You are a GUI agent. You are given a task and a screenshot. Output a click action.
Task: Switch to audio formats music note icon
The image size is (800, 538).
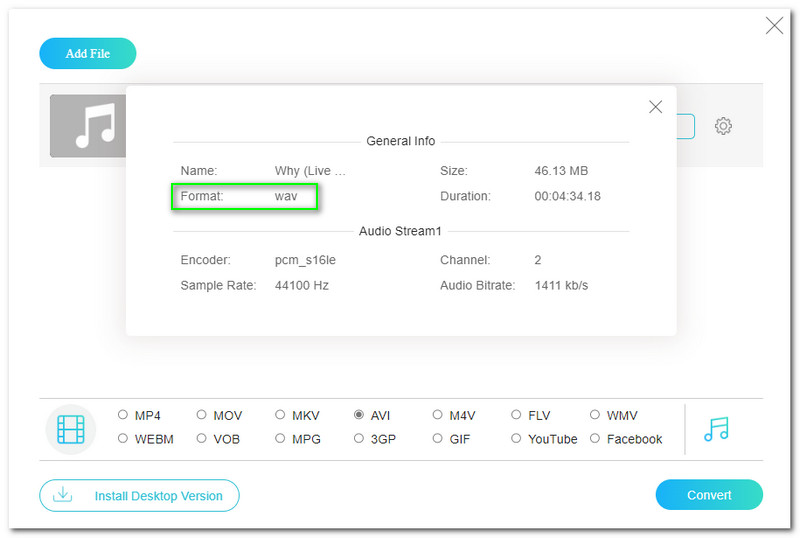(716, 429)
